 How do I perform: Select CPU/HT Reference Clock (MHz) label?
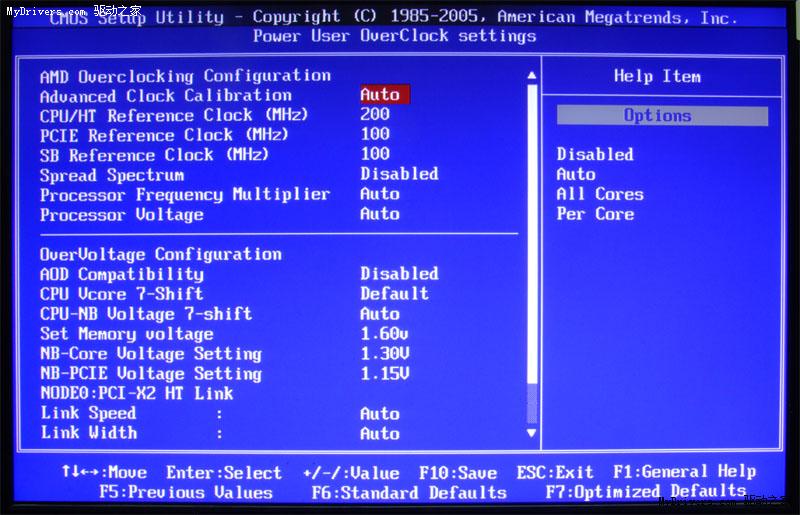coord(174,115)
